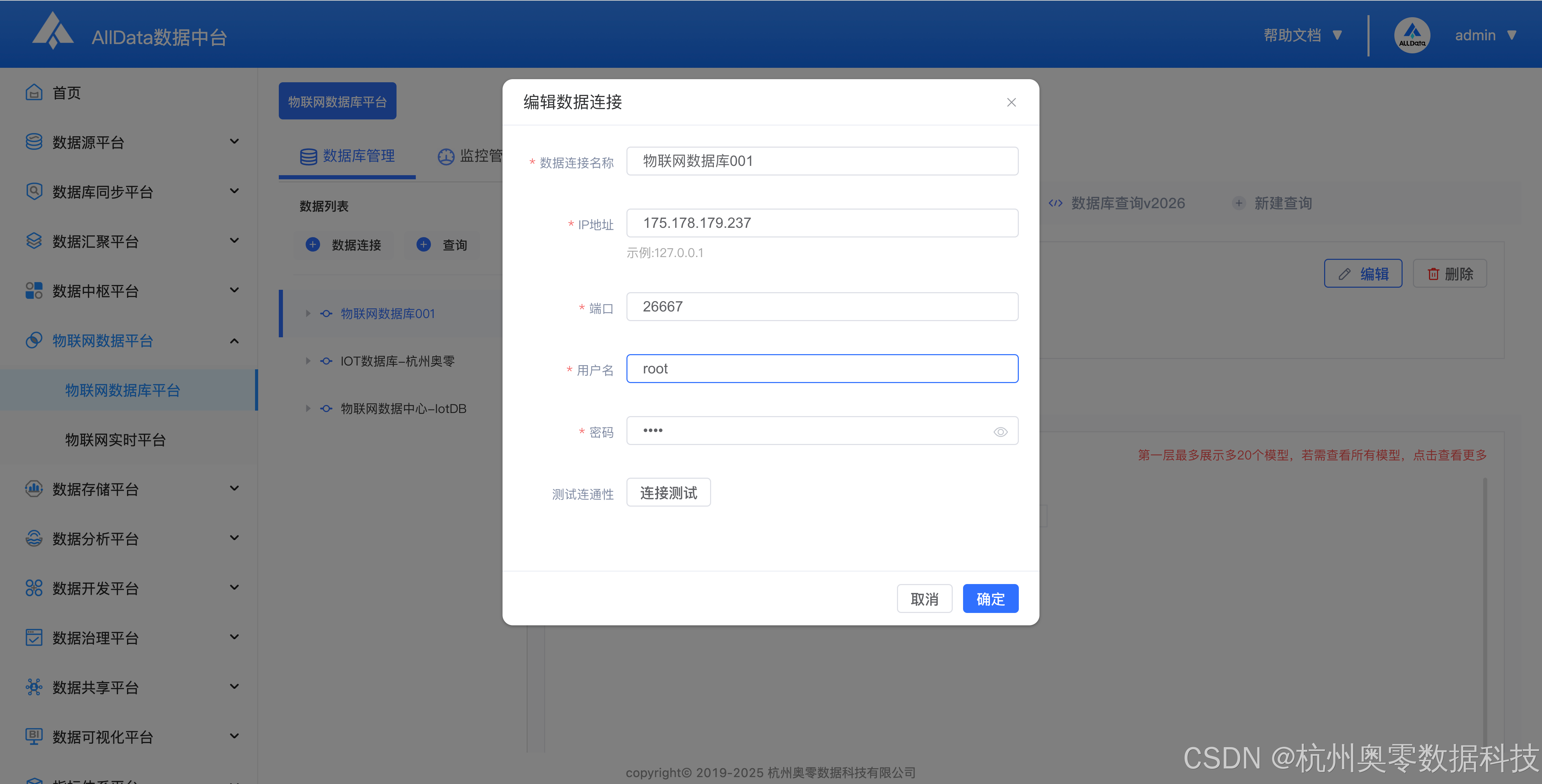Click the home icon in the sidebar

(34, 93)
